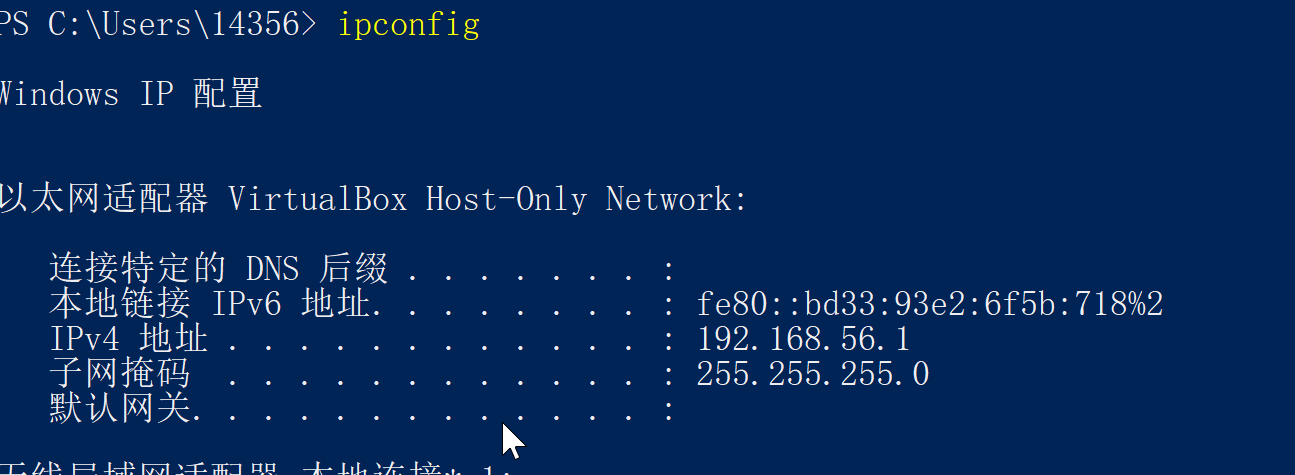Click the colon after DNS 后缀 dots
Viewport: 1295px width, 475px height.
669,271
